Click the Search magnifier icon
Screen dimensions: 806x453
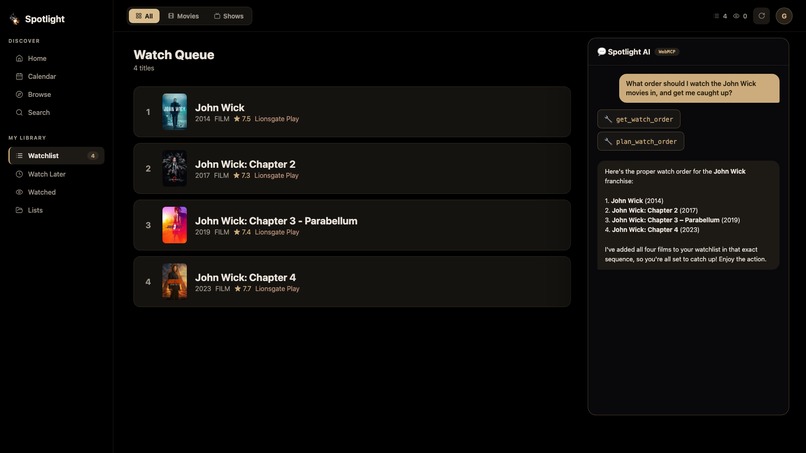[x=20, y=112]
